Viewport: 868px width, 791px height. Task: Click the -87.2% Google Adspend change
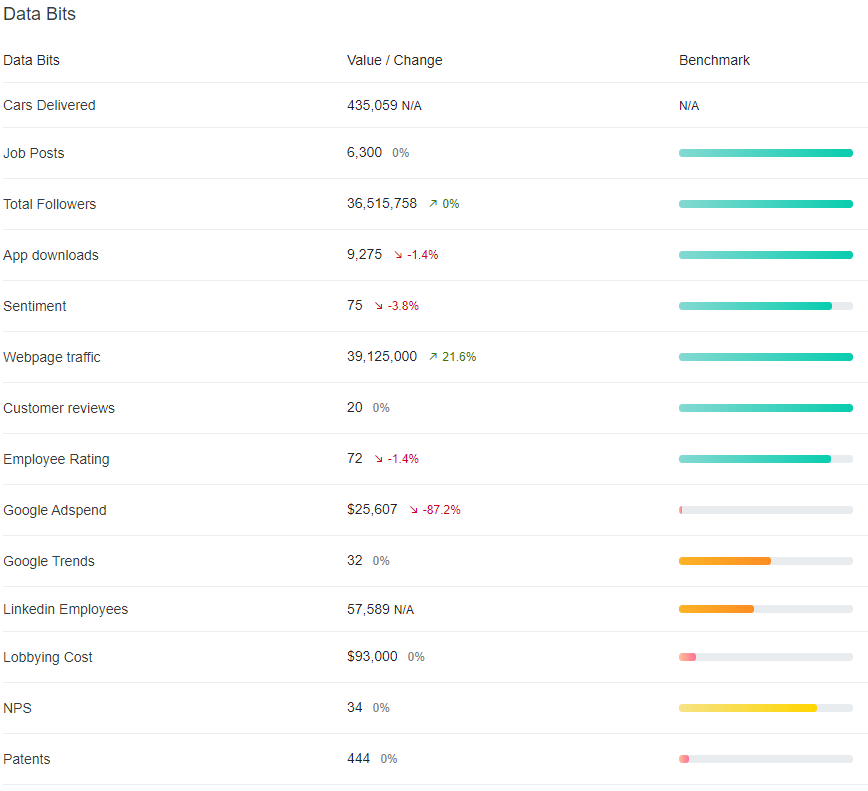442,510
